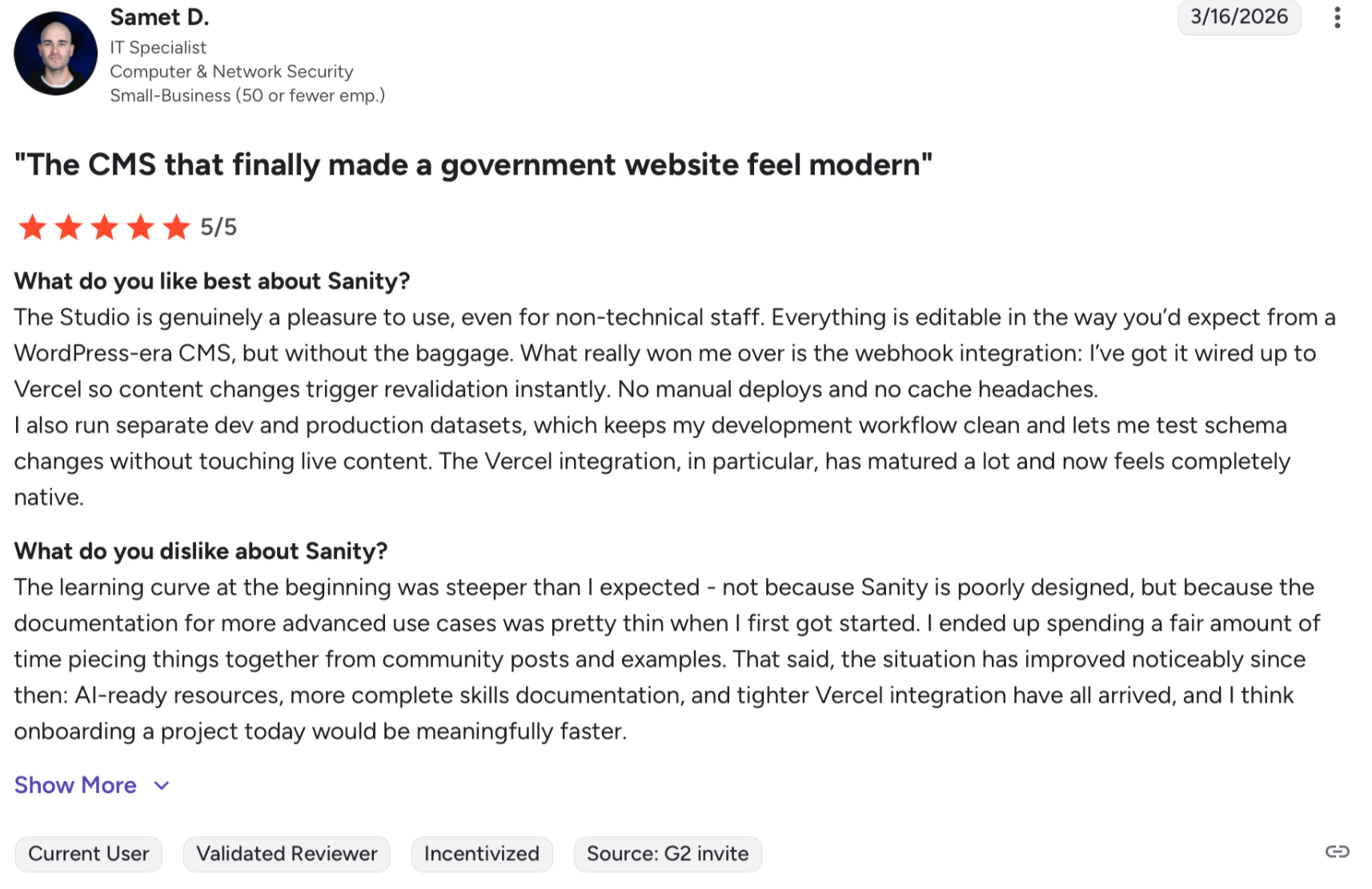Viewport: 1372px width, 889px height.
Task: Click the Current User tag
Action: (88, 854)
